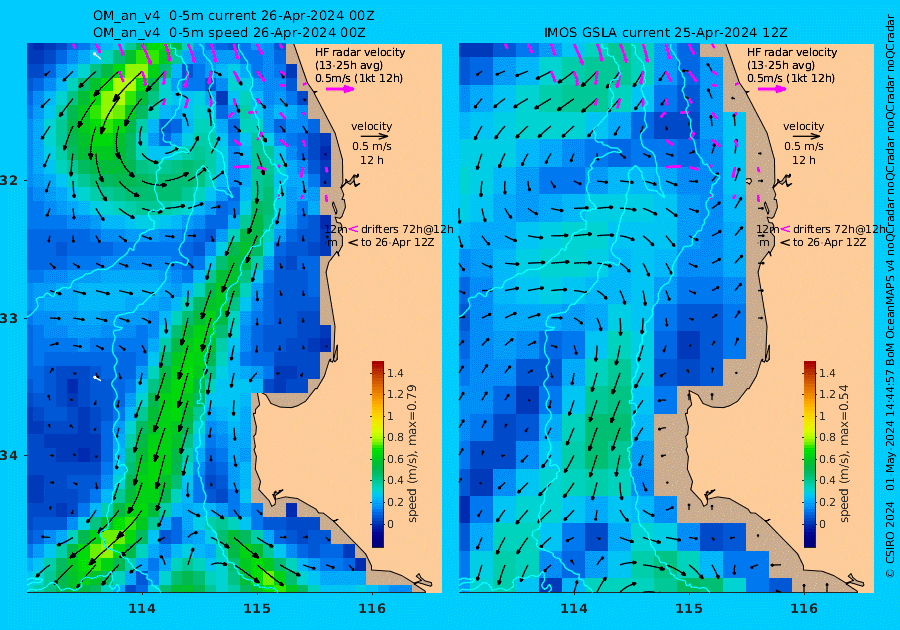Click the 'velocity' label in right panel
The height and width of the screenshot is (630, 900).
click(x=803, y=126)
